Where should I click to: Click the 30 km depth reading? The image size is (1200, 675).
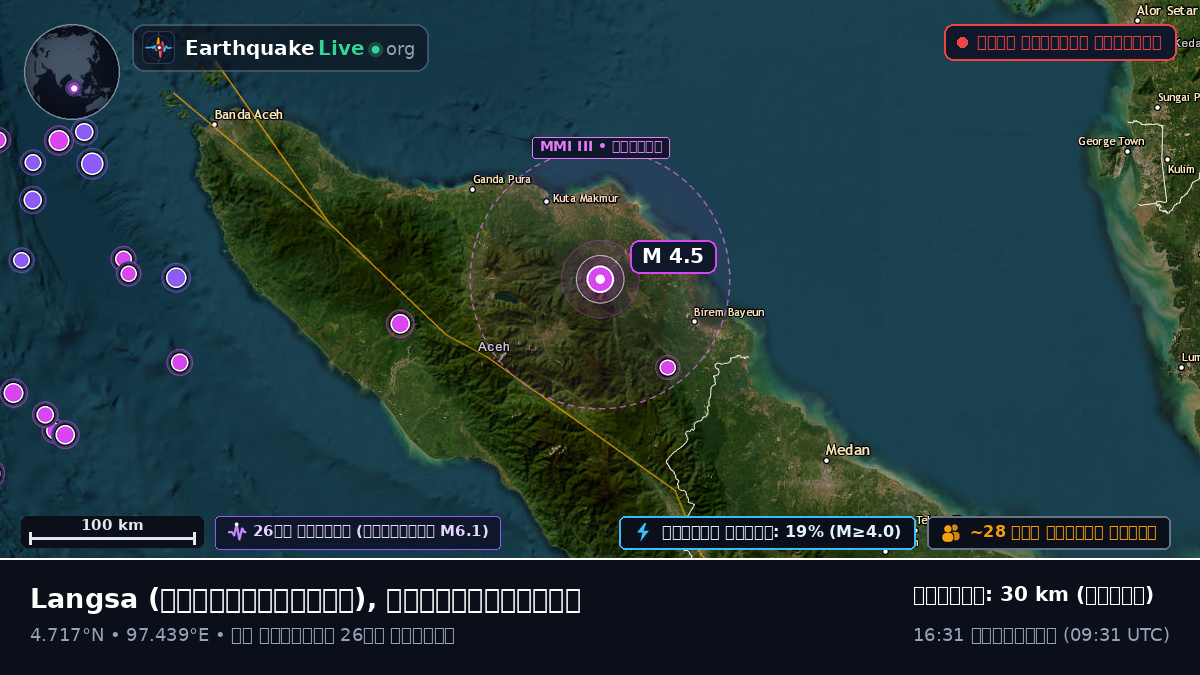(x=1033, y=595)
